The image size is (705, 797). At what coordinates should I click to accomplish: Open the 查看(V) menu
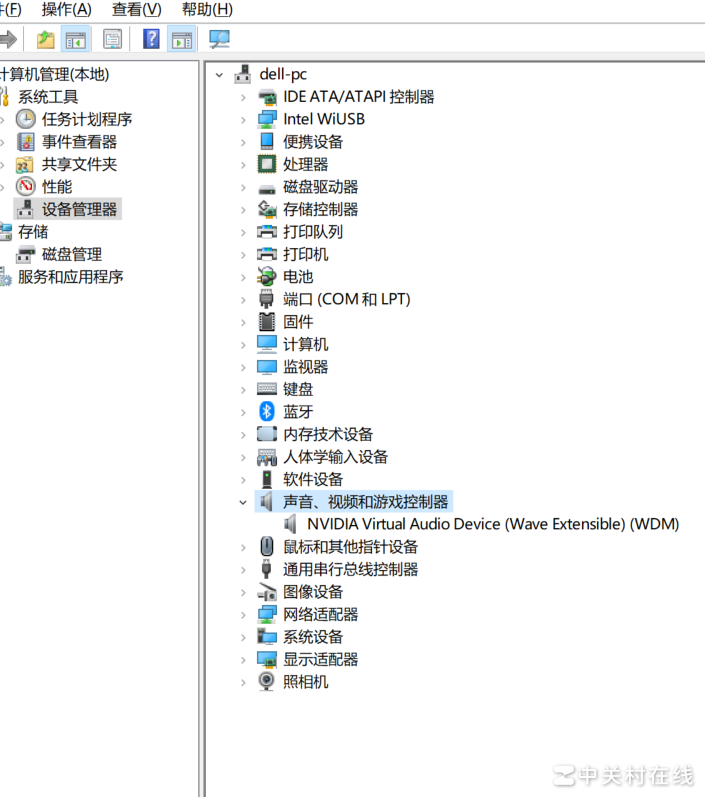137,9
